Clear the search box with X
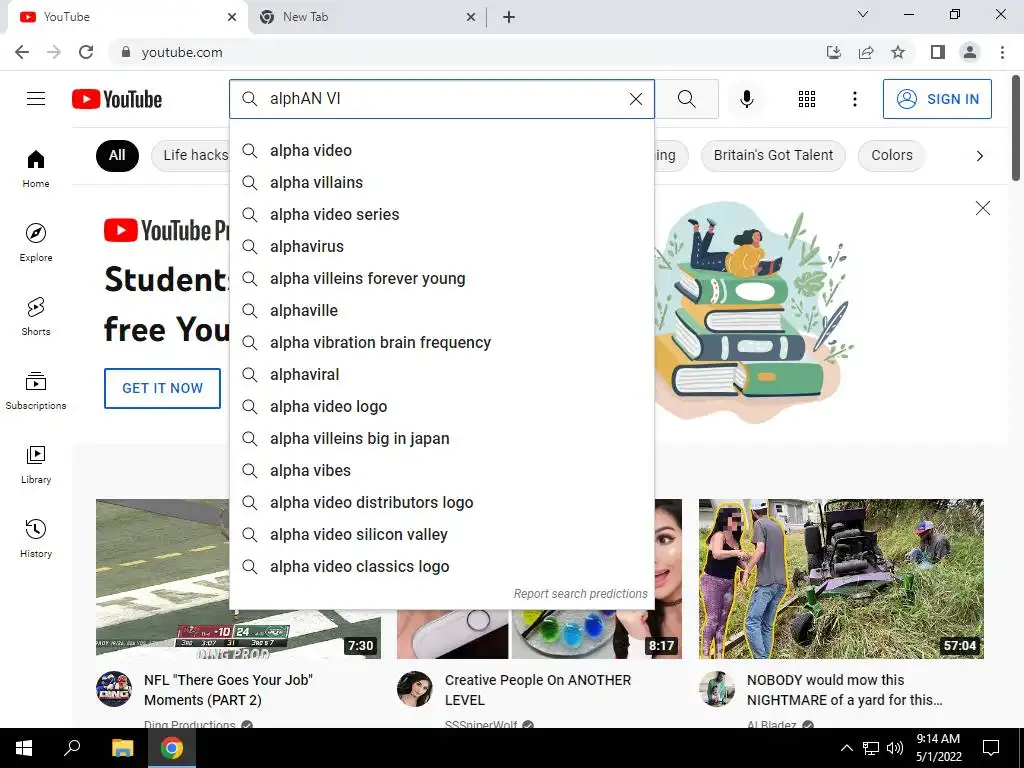The width and height of the screenshot is (1024, 768). pos(635,99)
